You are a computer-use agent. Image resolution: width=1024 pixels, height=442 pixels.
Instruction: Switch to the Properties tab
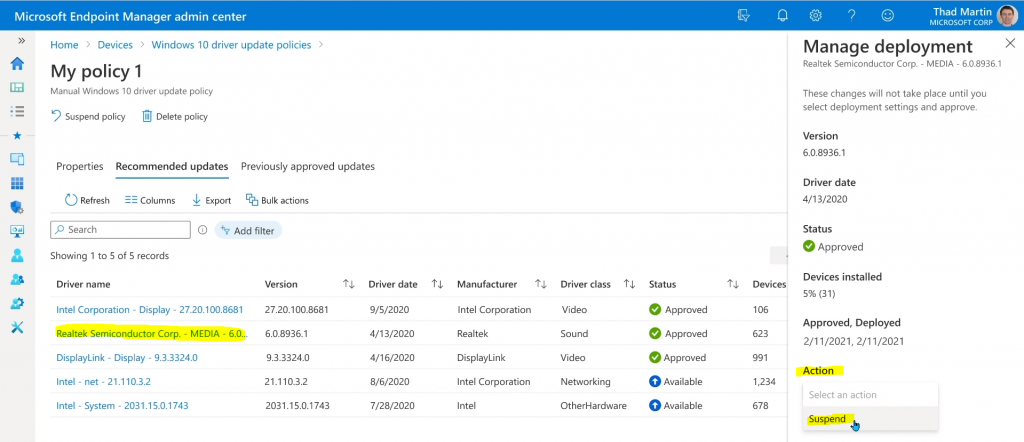pyautogui.click(x=80, y=166)
